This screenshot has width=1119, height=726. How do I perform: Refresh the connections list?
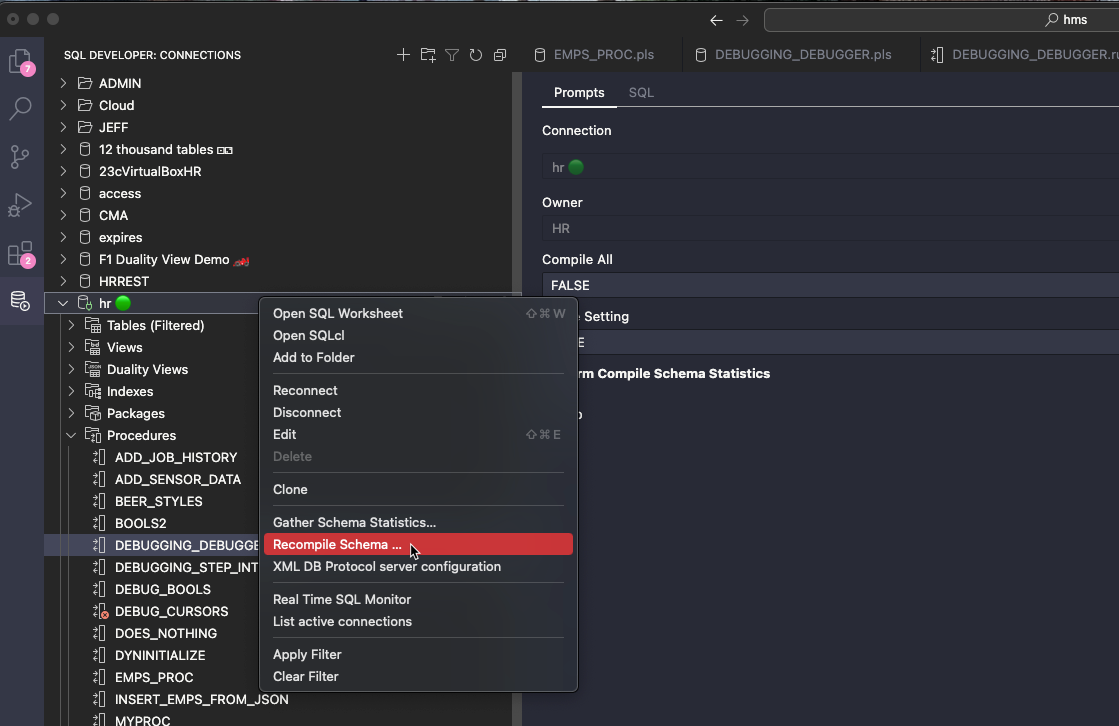coord(476,55)
